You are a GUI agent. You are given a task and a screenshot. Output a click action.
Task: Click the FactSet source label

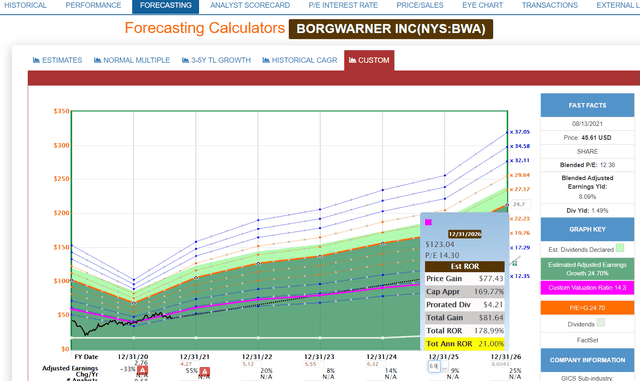[587, 340]
